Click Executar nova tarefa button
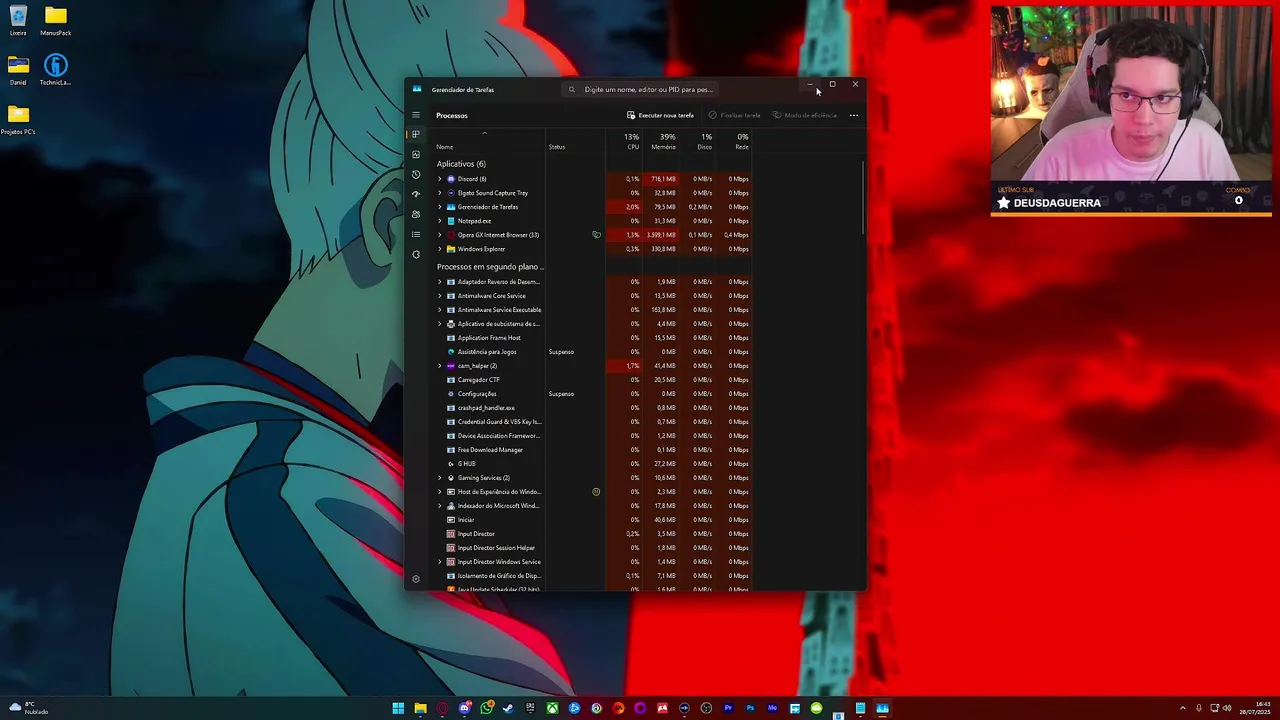 tap(660, 115)
